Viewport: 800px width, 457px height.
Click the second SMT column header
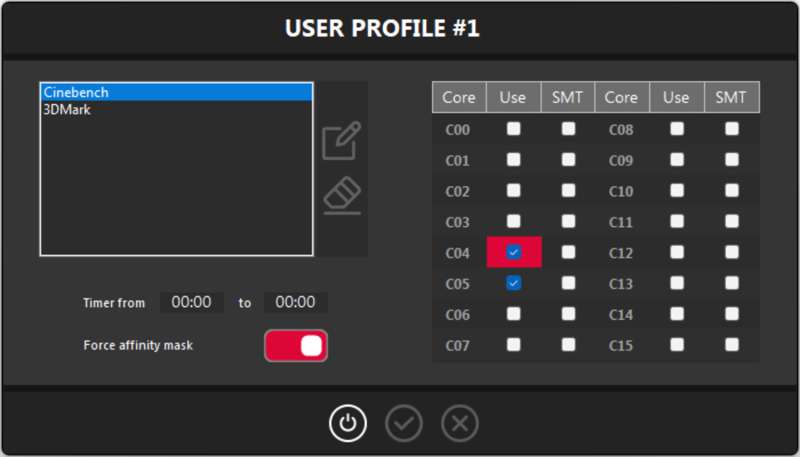point(732,98)
